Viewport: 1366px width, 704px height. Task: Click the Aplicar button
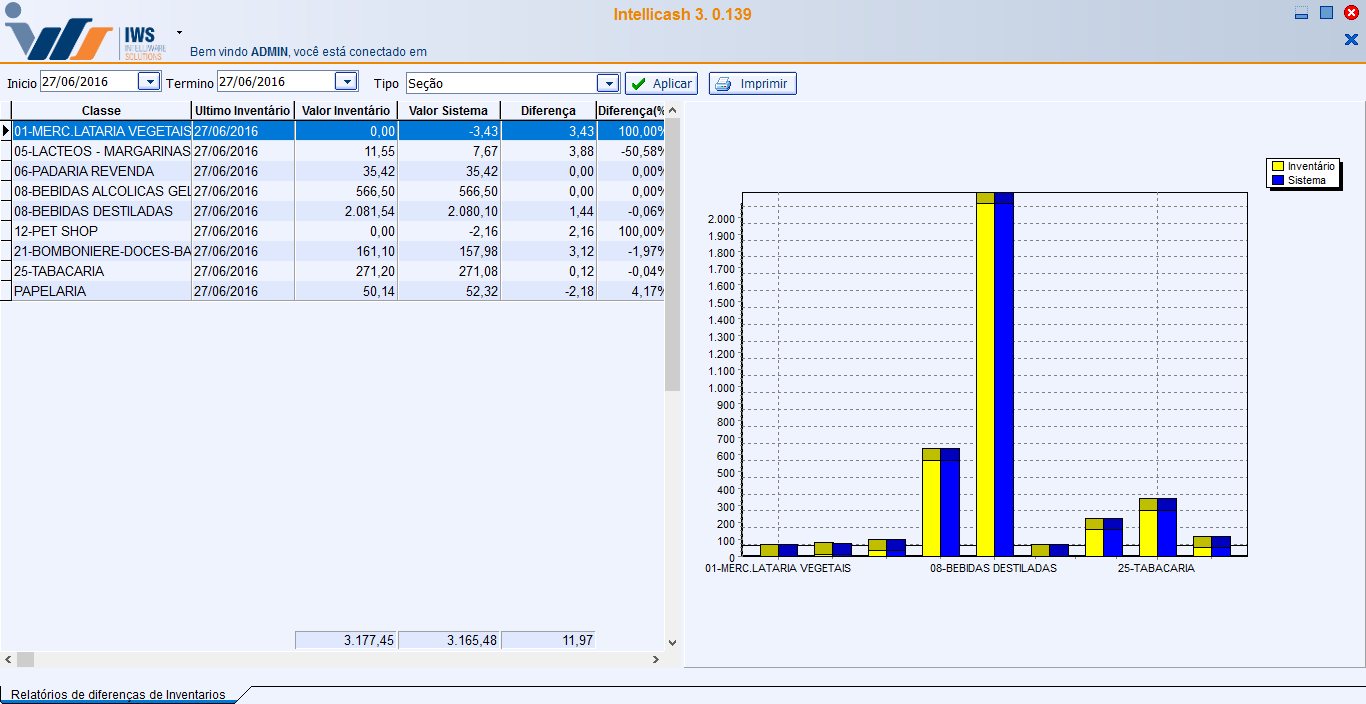pyautogui.click(x=662, y=84)
